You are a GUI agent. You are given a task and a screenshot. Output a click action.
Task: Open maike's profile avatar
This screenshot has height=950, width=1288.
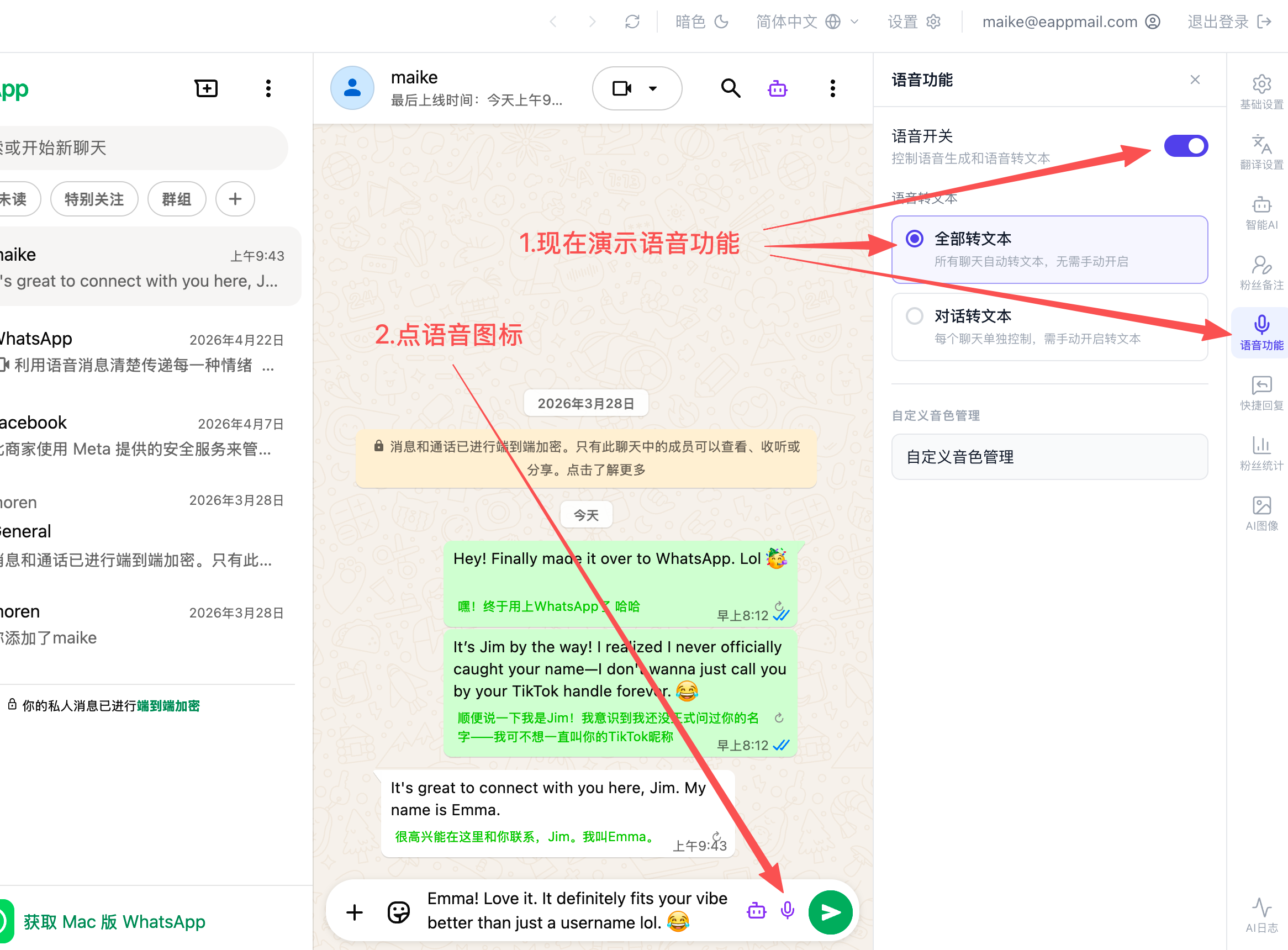pyautogui.click(x=352, y=88)
